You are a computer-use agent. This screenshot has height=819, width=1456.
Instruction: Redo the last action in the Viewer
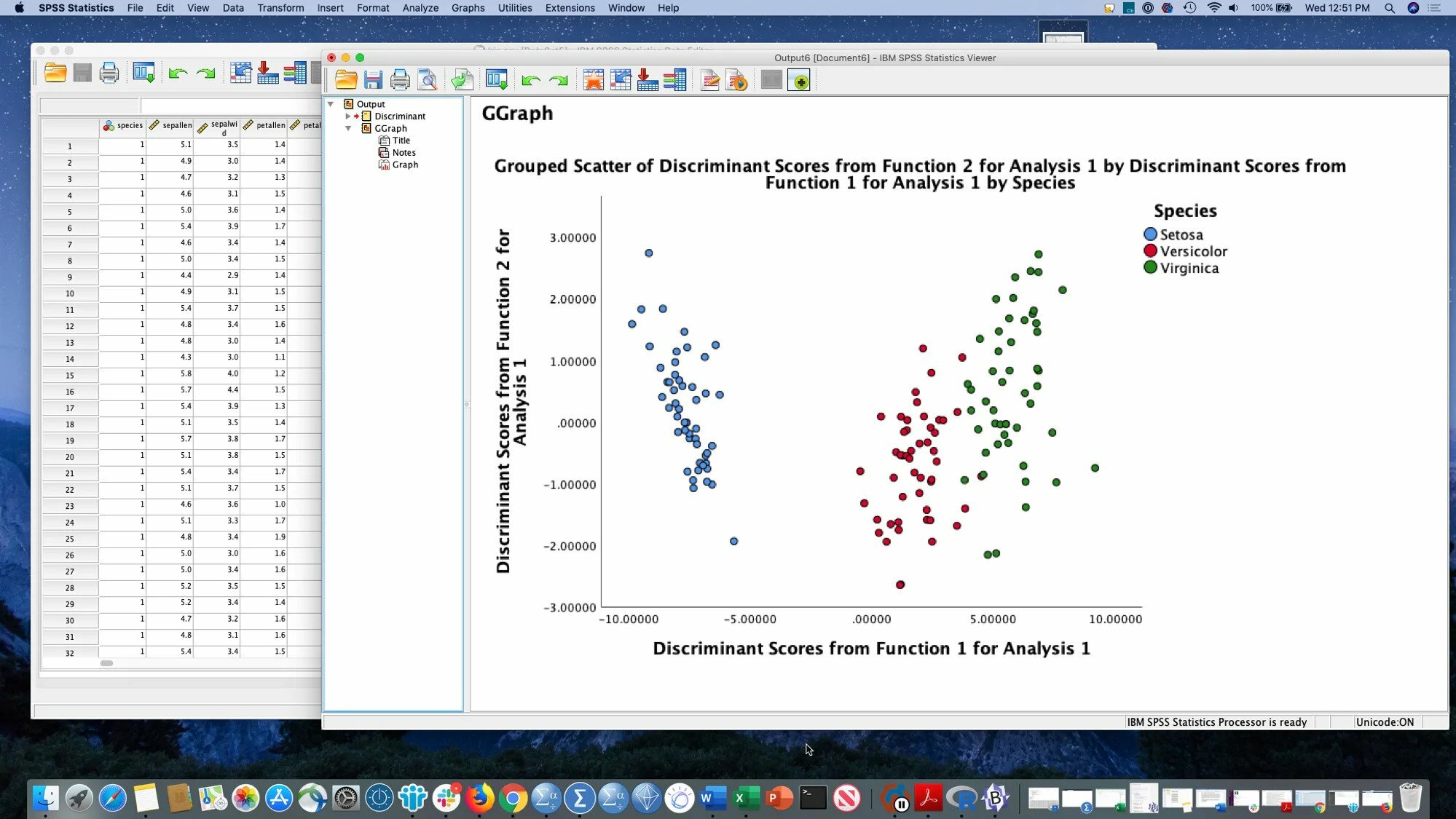(558, 80)
